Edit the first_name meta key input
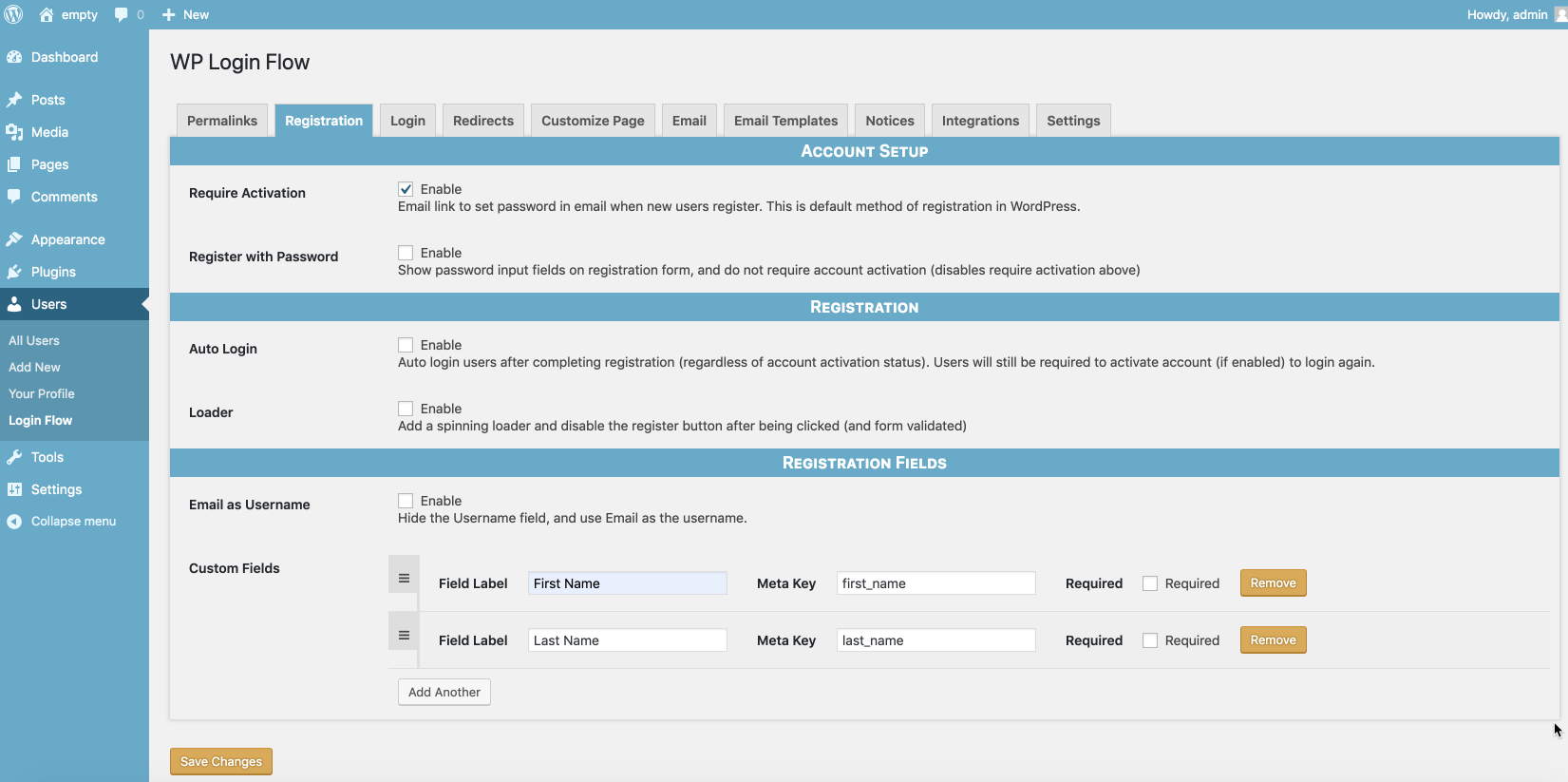The height and width of the screenshot is (782, 1568). tap(936, 583)
